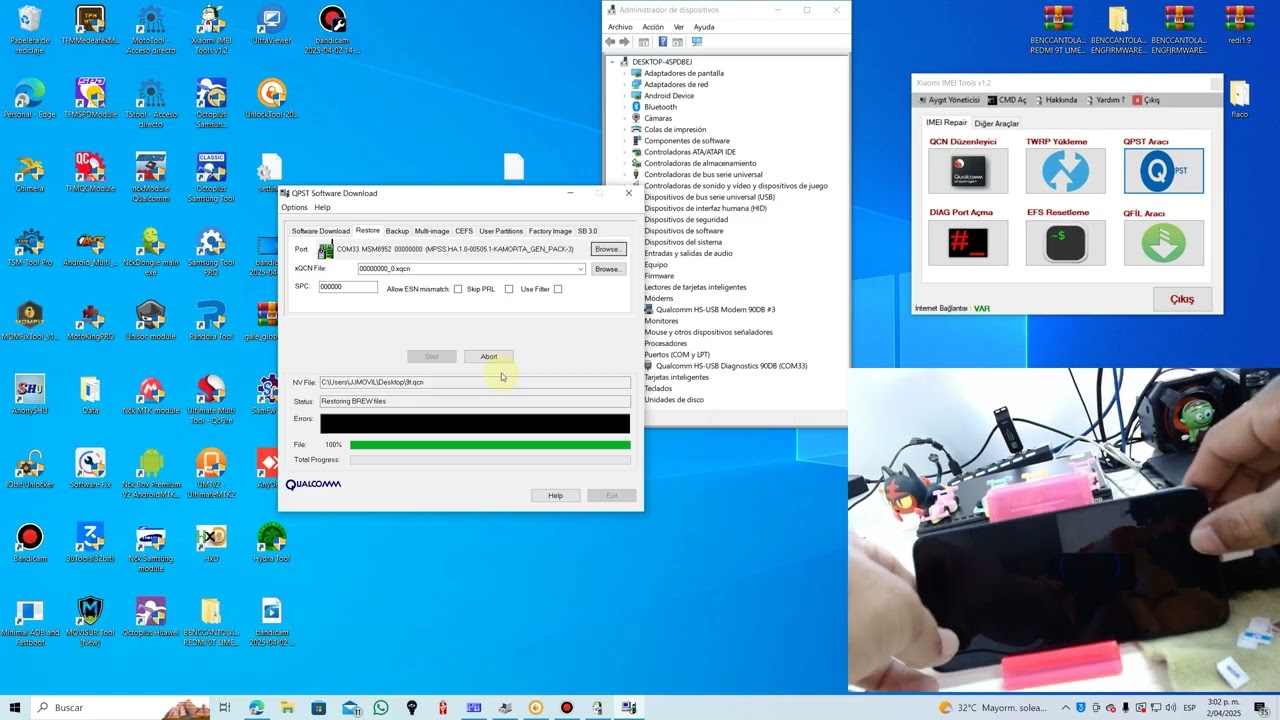Click SPC input field
Screen dimensions: 1280x720
point(347,287)
